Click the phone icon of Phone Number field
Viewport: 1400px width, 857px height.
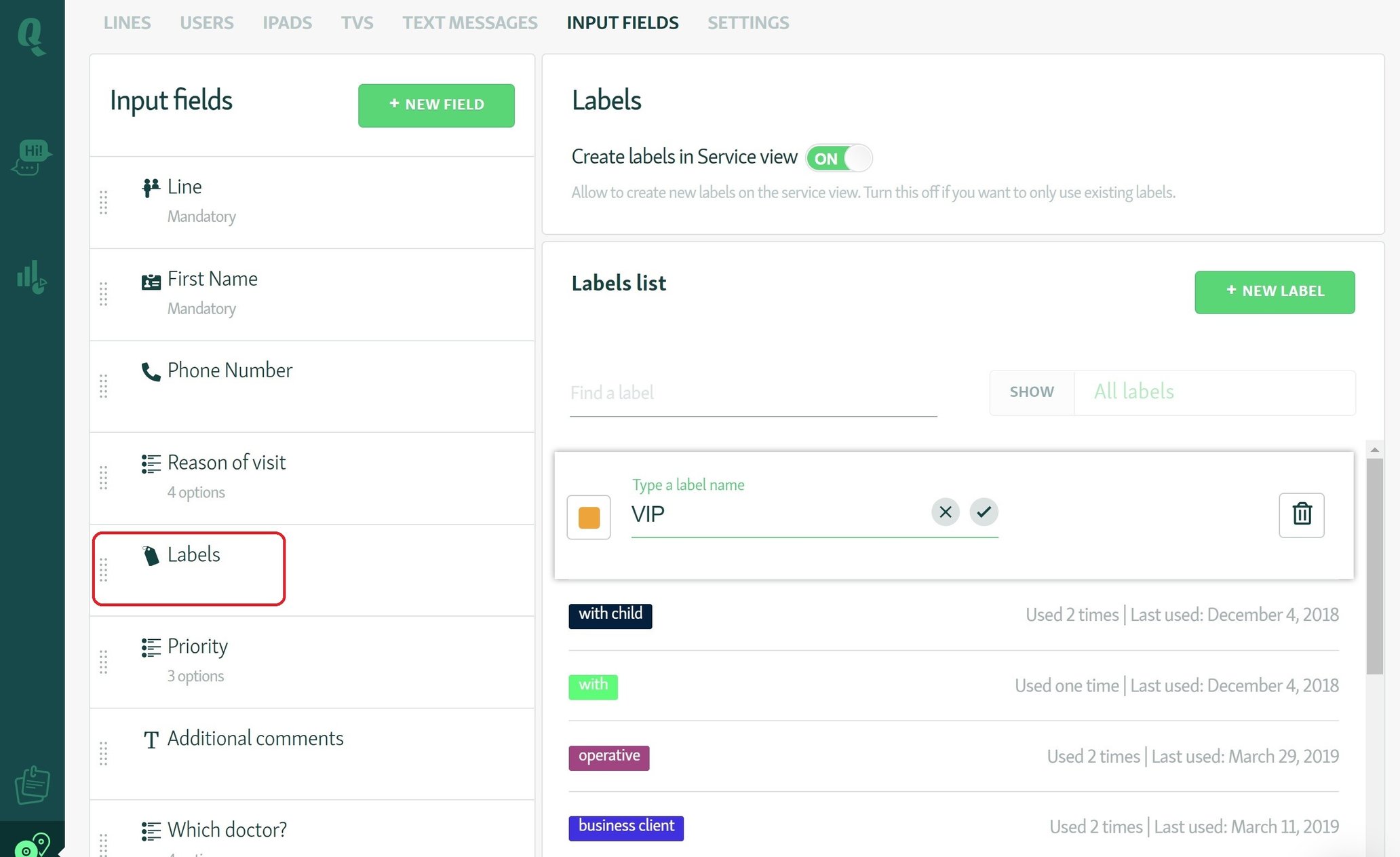pos(151,372)
